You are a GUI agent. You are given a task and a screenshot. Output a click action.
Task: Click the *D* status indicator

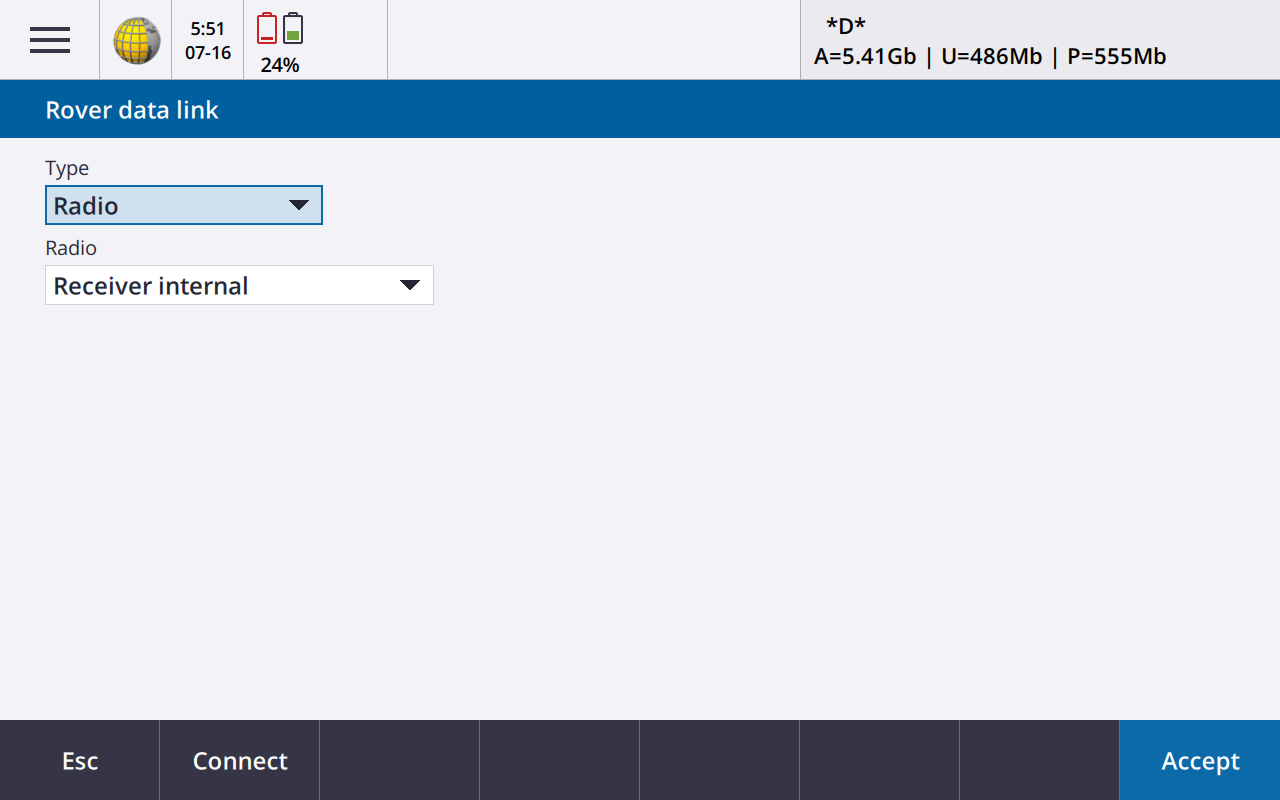click(x=845, y=25)
